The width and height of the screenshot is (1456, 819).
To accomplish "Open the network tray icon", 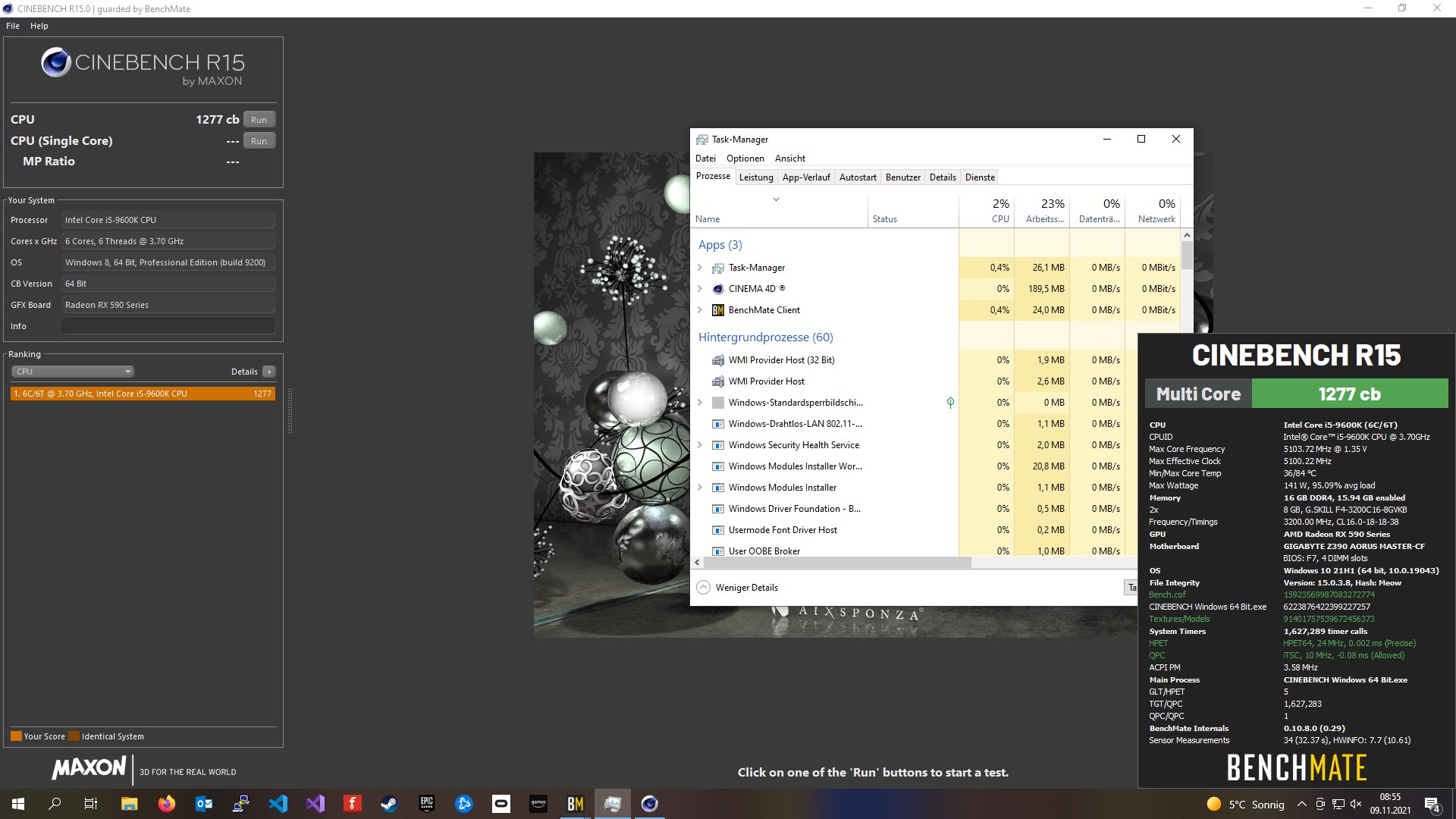I will pyautogui.click(x=1338, y=804).
